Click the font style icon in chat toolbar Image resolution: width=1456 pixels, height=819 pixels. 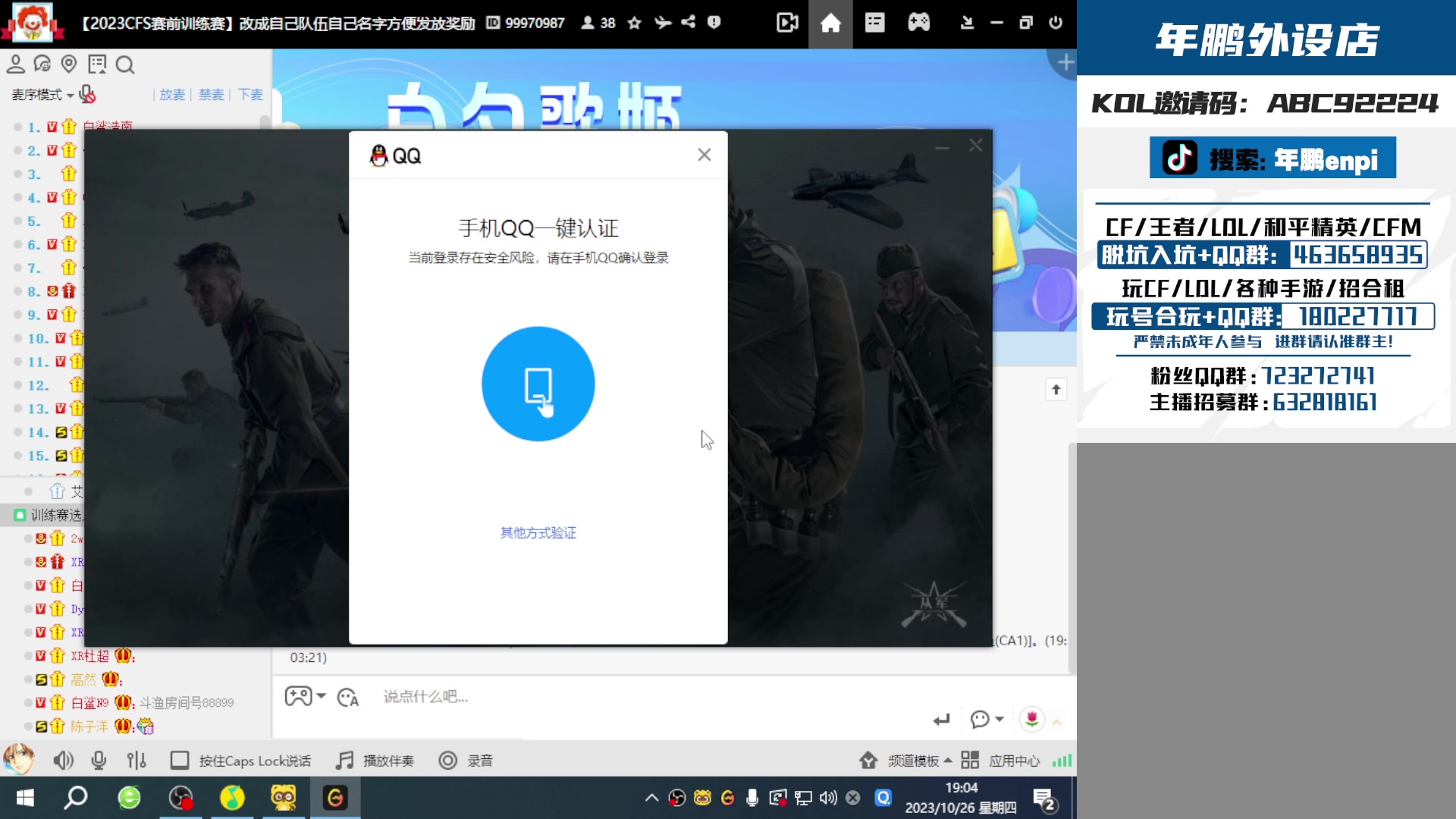[x=348, y=697]
